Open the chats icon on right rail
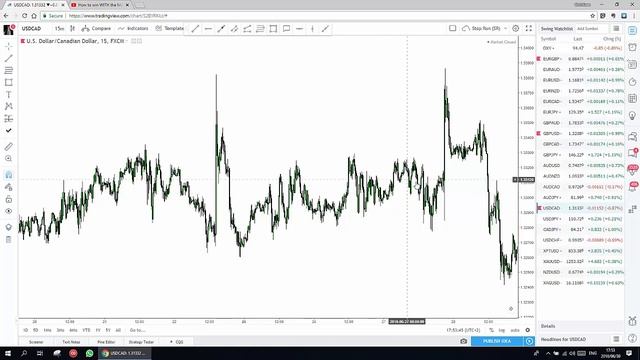 pyautogui.click(x=633, y=137)
